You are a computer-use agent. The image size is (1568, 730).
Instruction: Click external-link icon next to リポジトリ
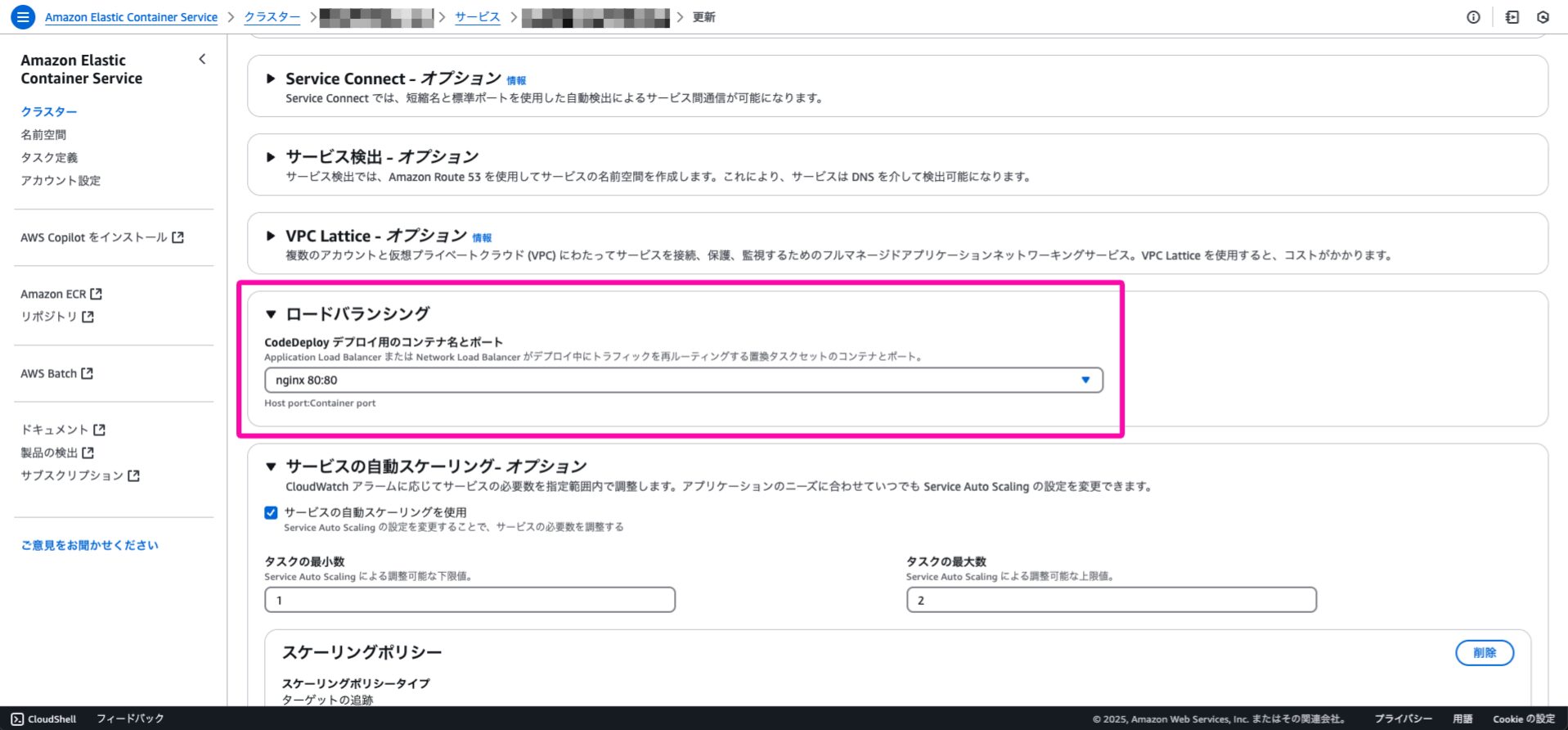pyautogui.click(x=88, y=317)
